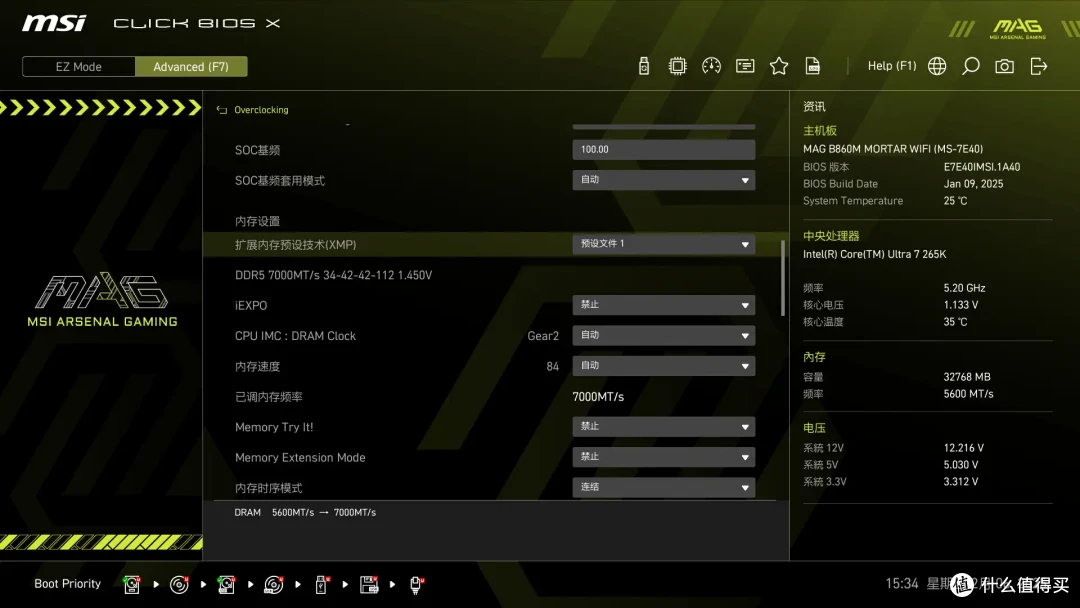Open the M-Flash USB drive icon
Screen dimensions: 1080x608
pyautogui.click(x=643, y=66)
